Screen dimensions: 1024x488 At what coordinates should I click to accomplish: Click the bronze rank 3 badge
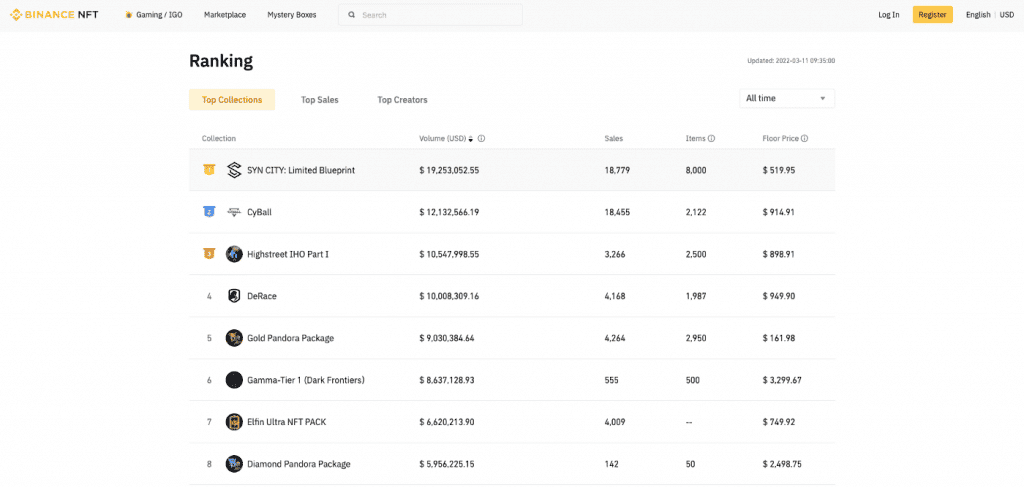tap(208, 253)
